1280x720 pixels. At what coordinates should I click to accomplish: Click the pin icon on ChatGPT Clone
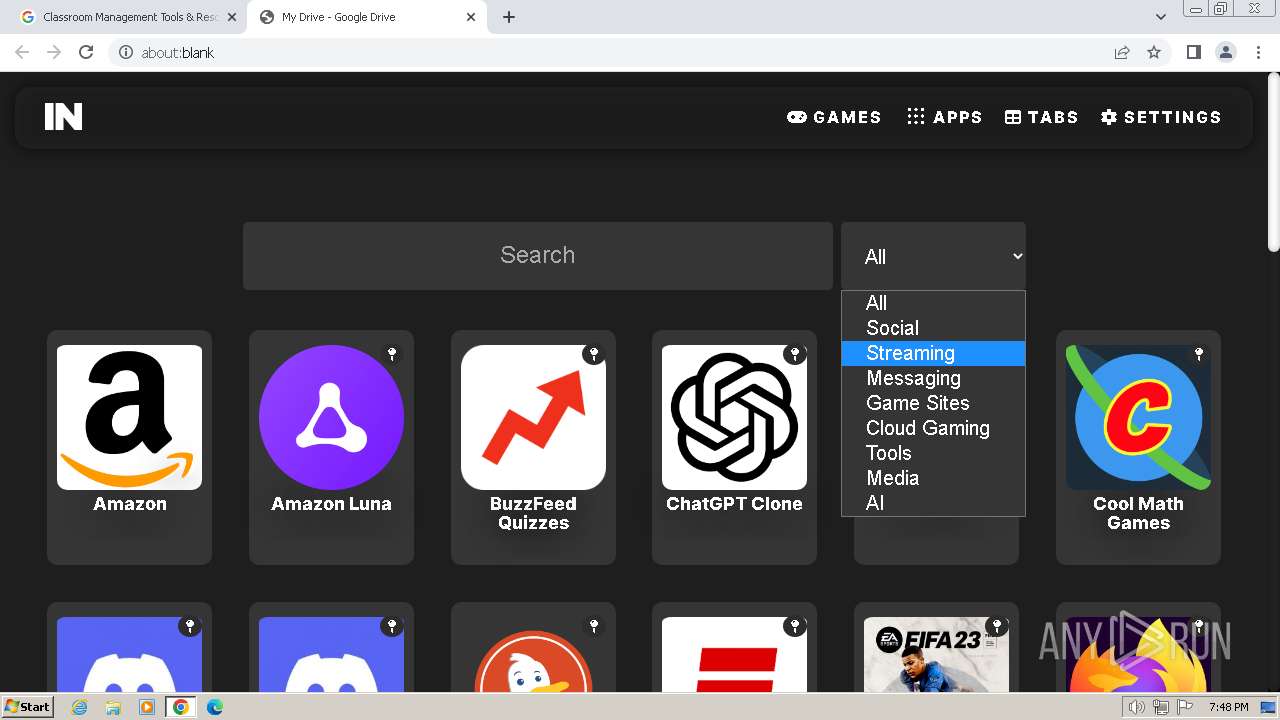point(795,354)
